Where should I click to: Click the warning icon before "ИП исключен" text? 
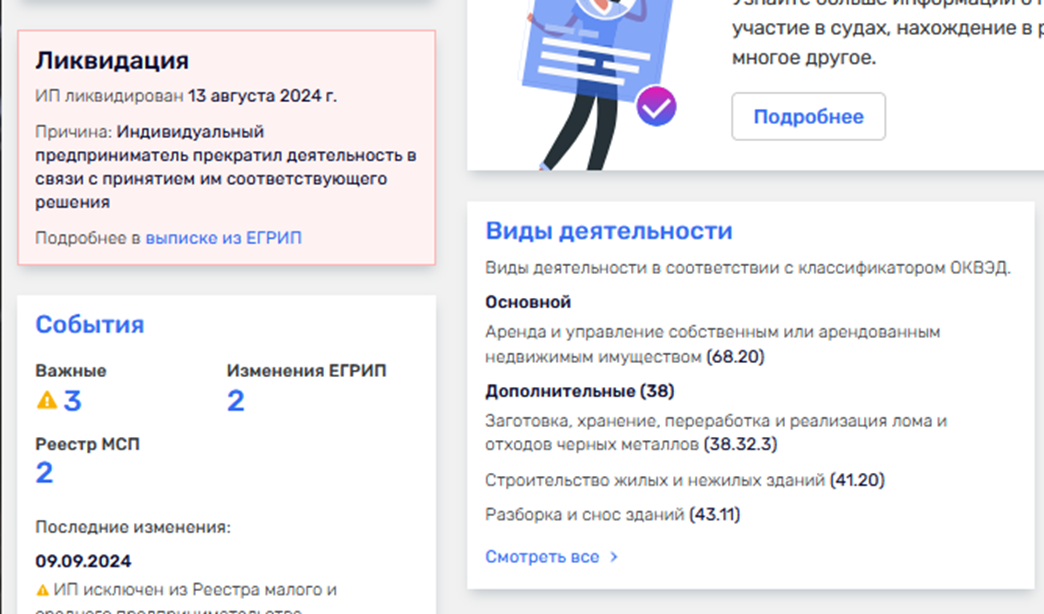click(x=42, y=589)
